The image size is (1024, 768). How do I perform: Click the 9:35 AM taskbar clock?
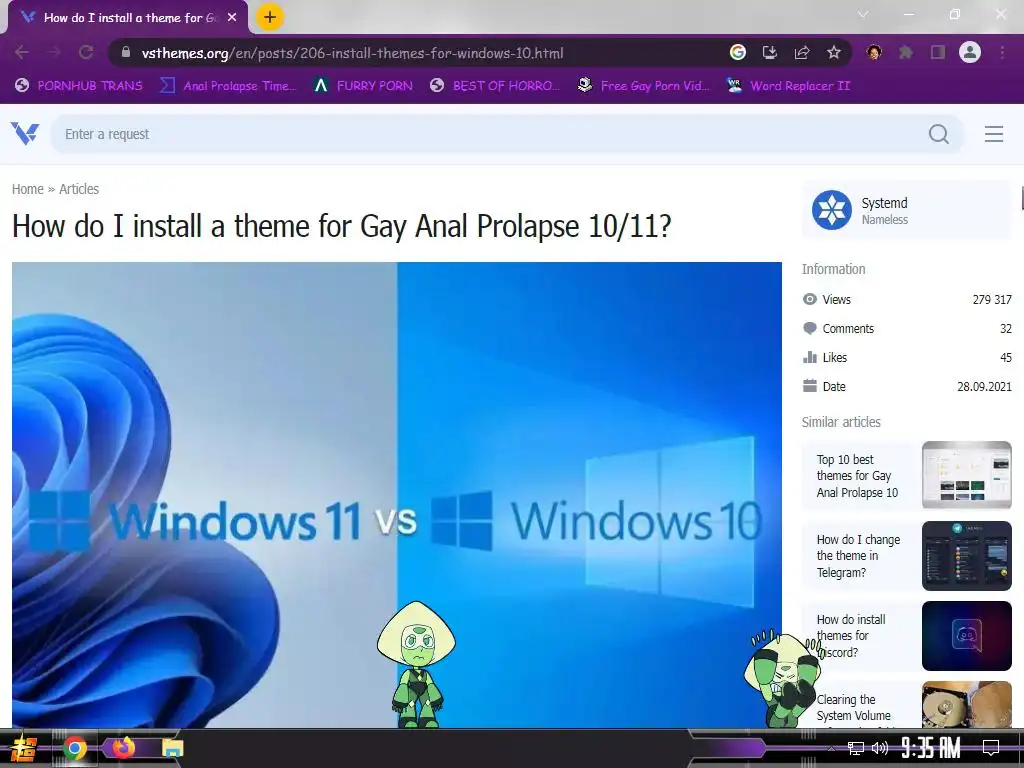click(931, 748)
